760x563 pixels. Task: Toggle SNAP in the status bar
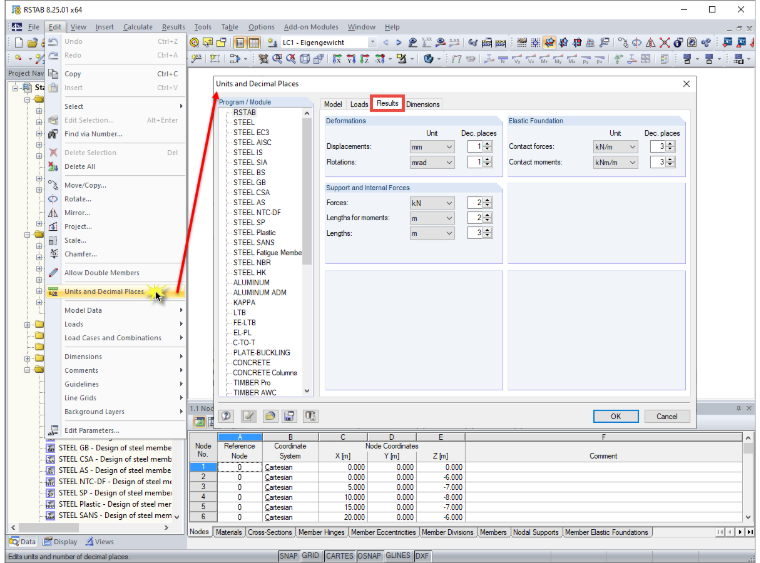[288, 556]
